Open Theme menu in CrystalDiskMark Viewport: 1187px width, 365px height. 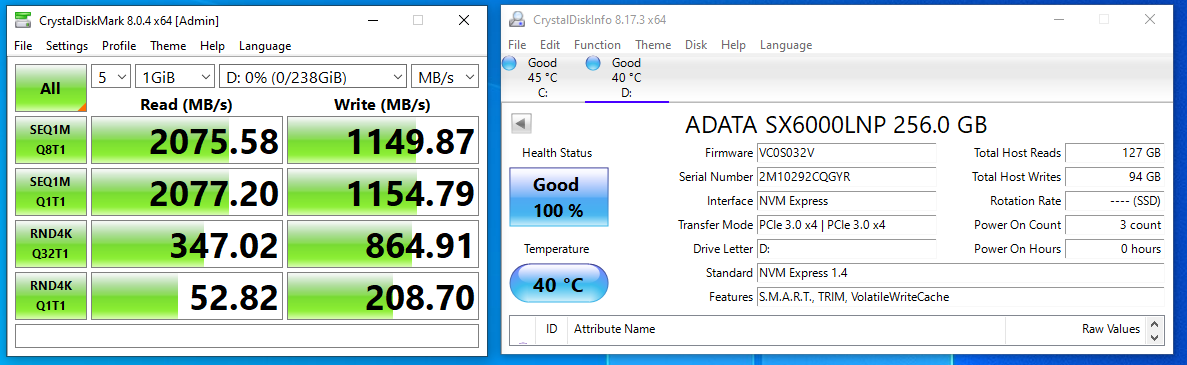pos(168,46)
